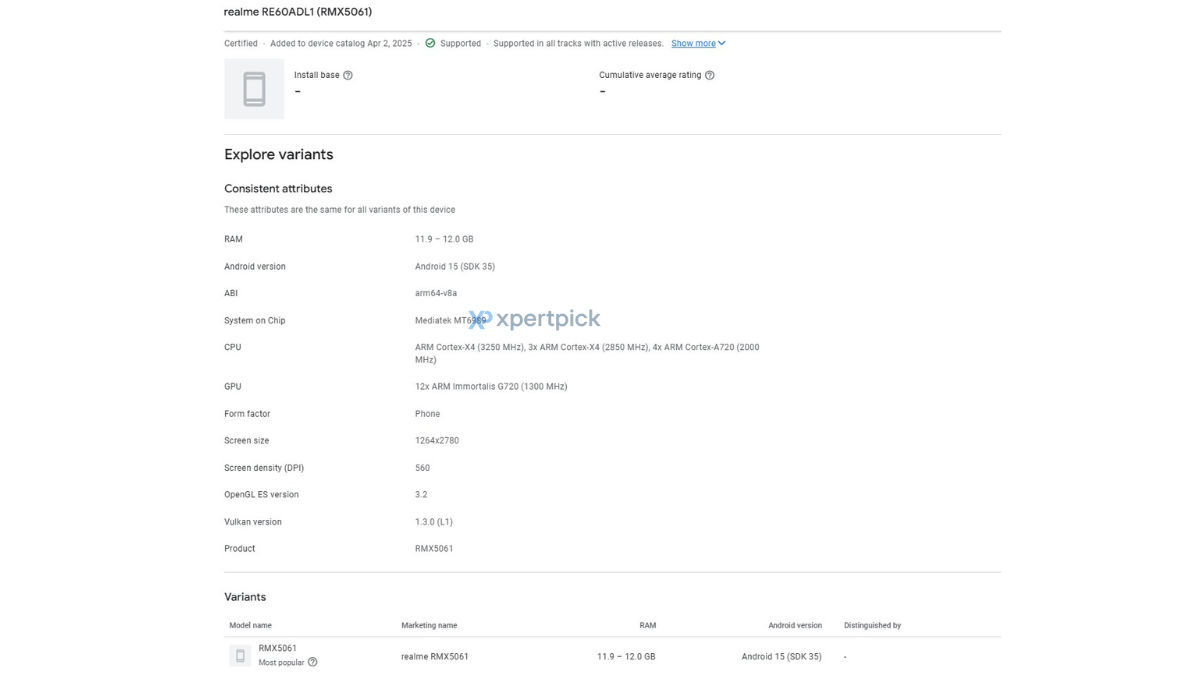Viewport: 1200px width, 680px height.
Task: Click the Distinguished by column header
Action: (x=872, y=625)
